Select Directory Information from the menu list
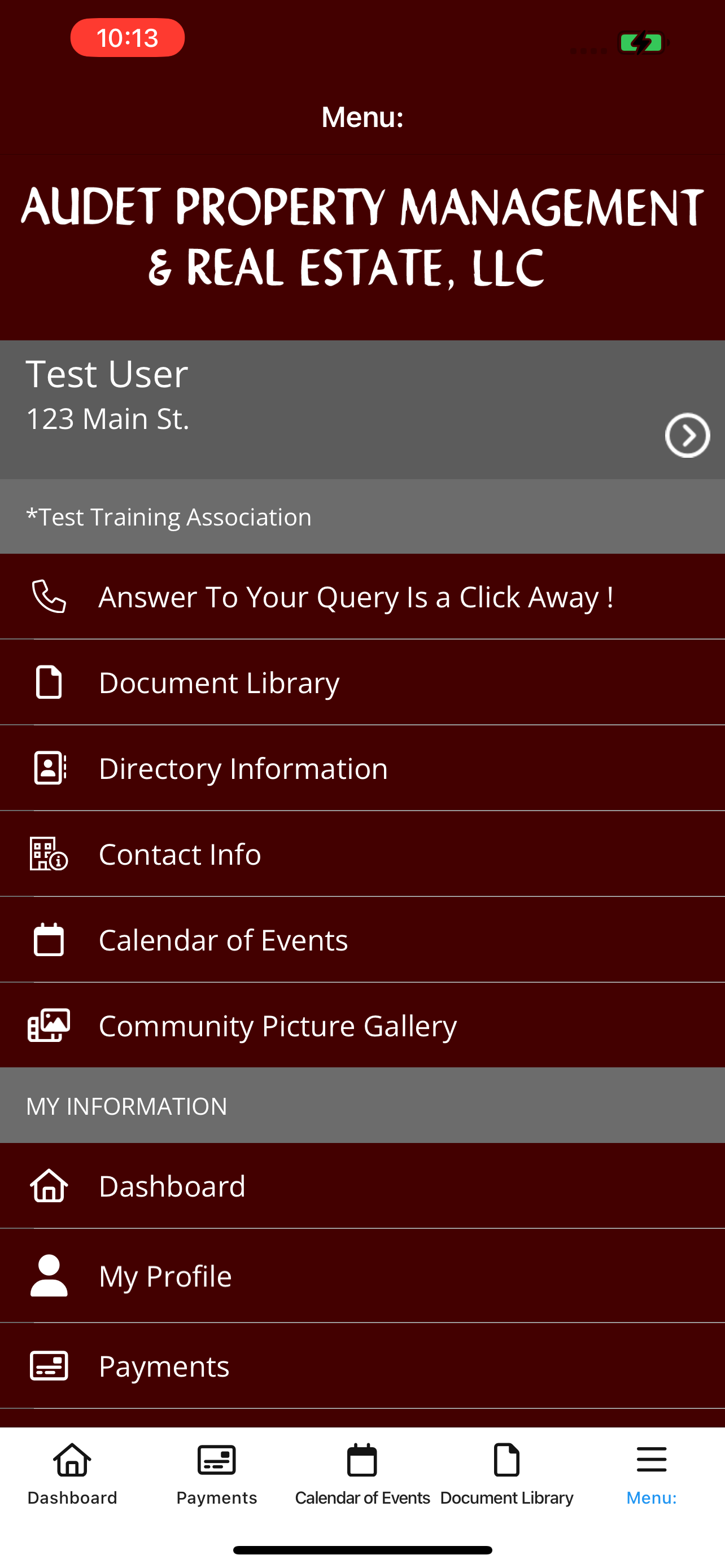This screenshot has width=725, height=1568. [x=362, y=768]
